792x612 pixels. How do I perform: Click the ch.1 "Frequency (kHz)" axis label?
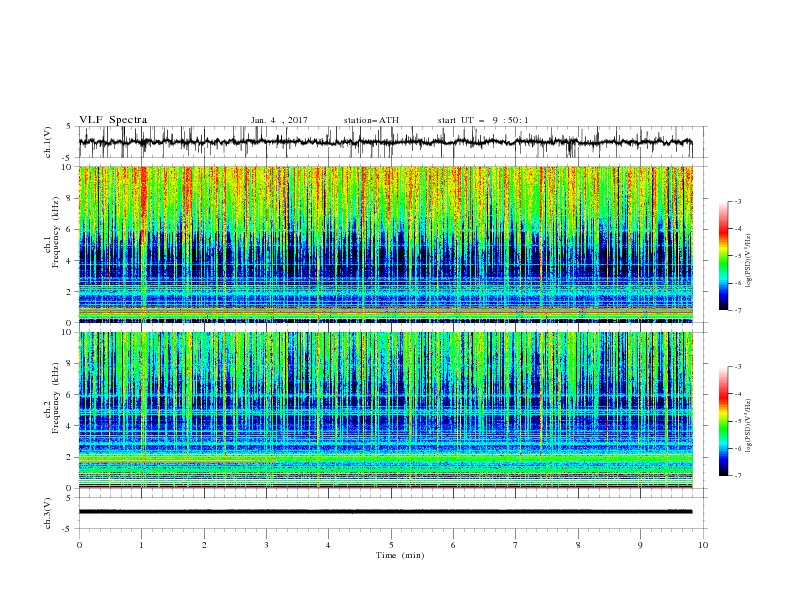pos(55,233)
